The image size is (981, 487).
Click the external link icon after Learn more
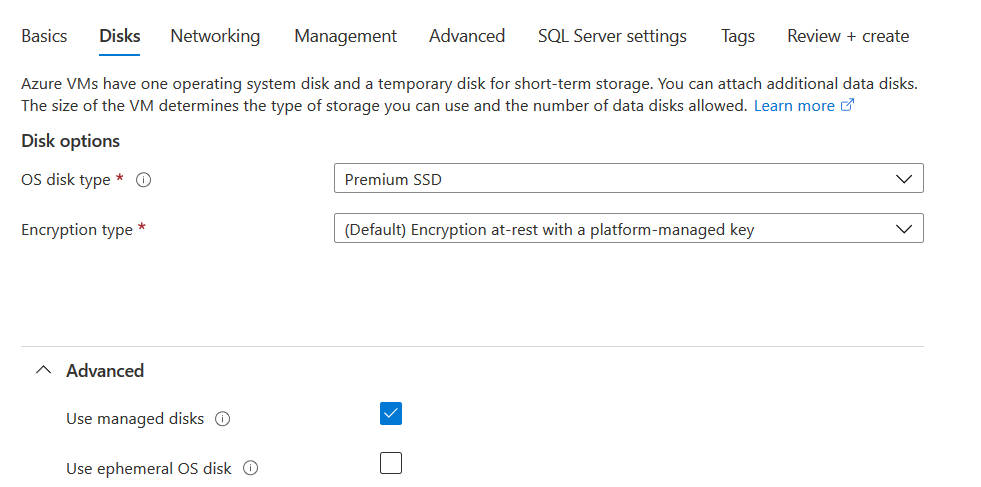coord(847,105)
